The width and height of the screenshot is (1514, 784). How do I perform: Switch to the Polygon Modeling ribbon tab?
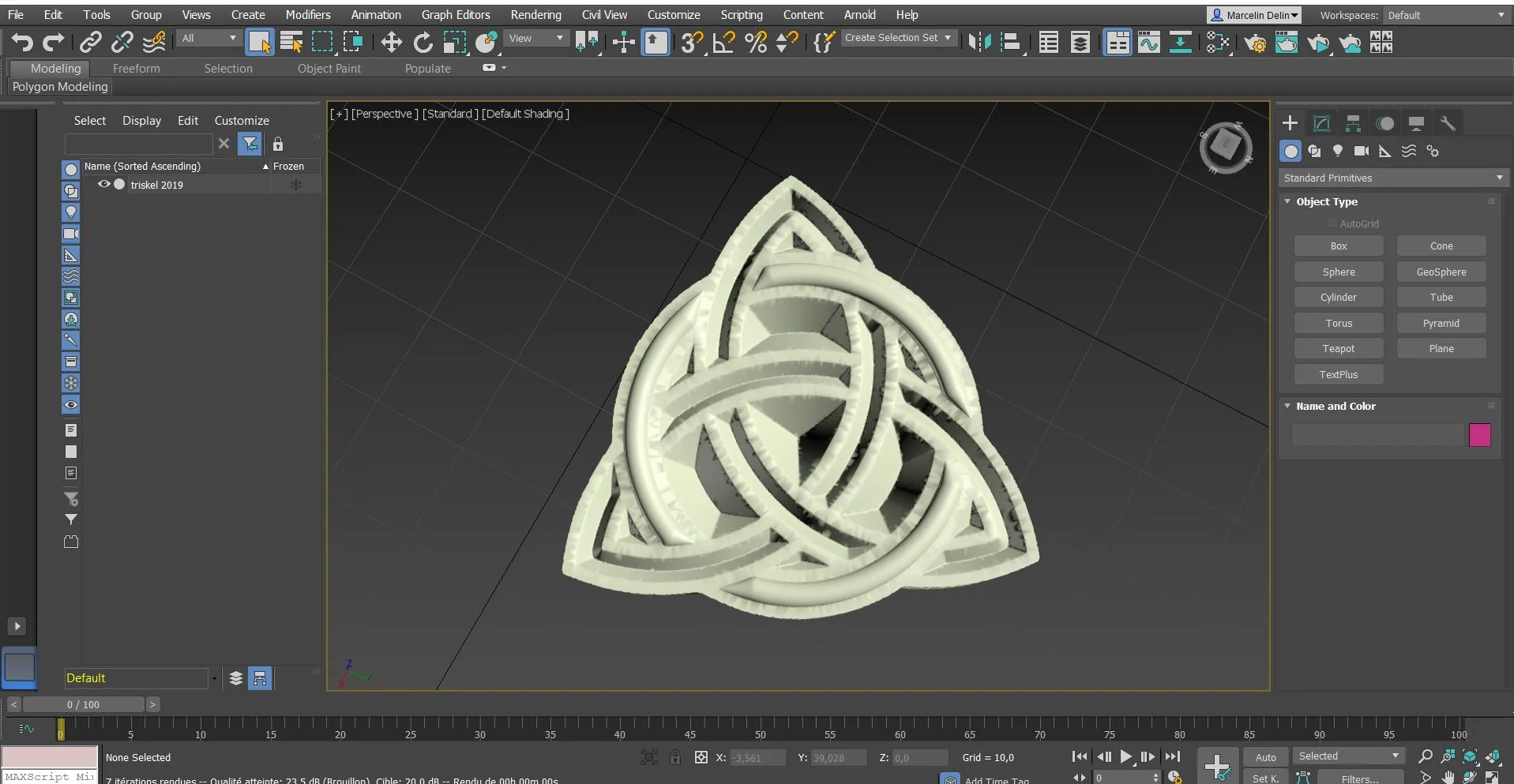click(59, 87)
